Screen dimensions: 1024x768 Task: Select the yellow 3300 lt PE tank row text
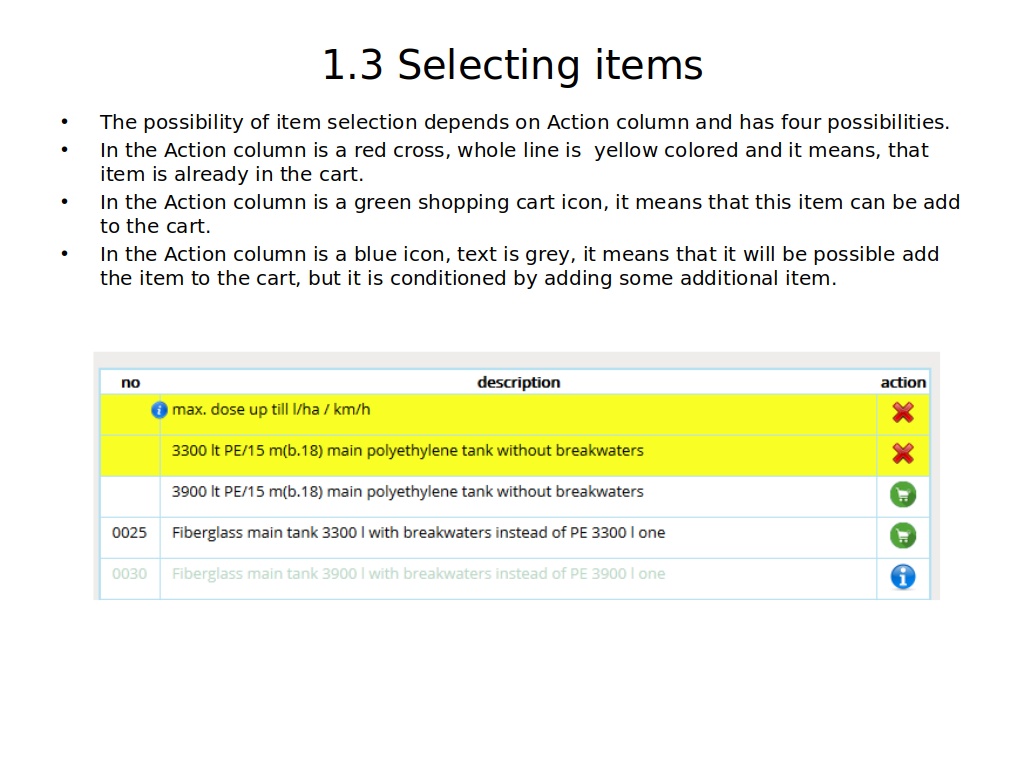tap(407, 451)
